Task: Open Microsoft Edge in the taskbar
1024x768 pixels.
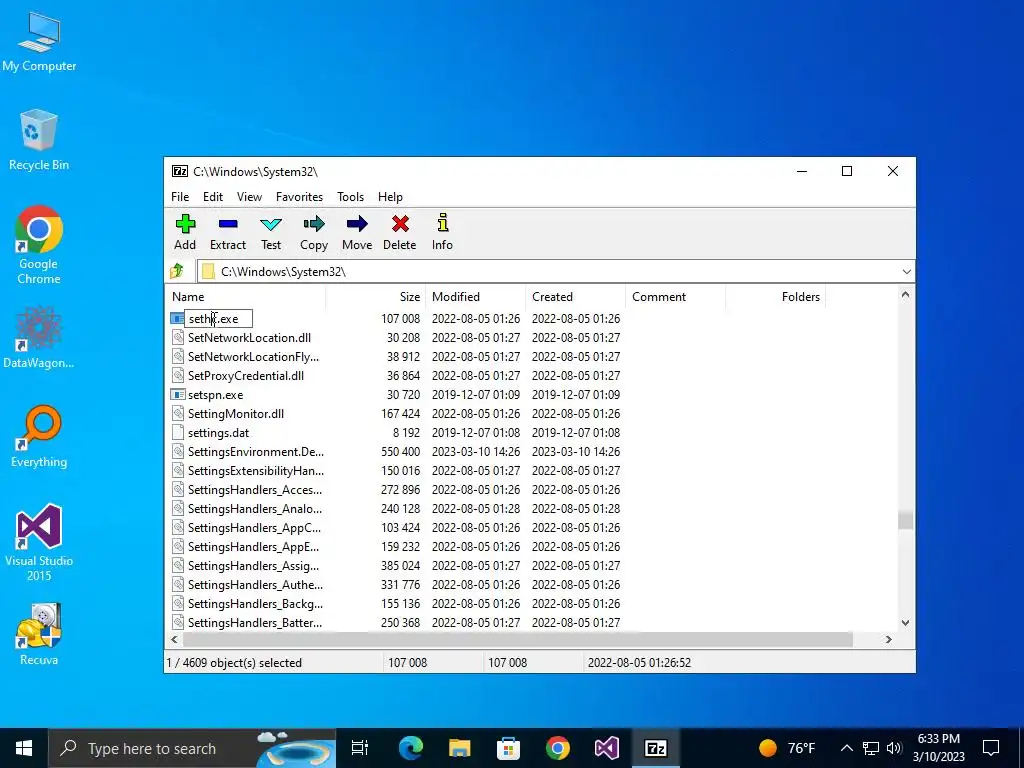Action: pyautogui.click(x=411, y=748)
